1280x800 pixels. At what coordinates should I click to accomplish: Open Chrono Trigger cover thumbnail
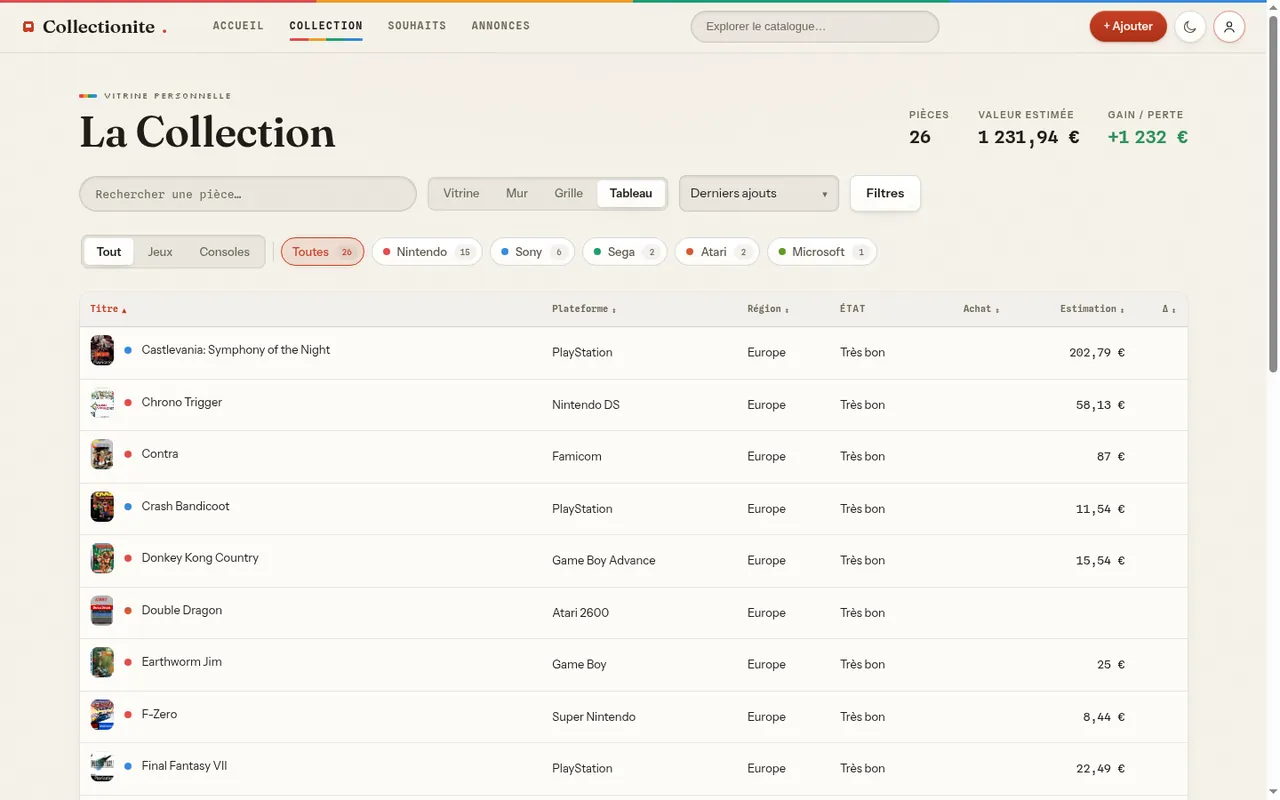[x=102, y=403]
